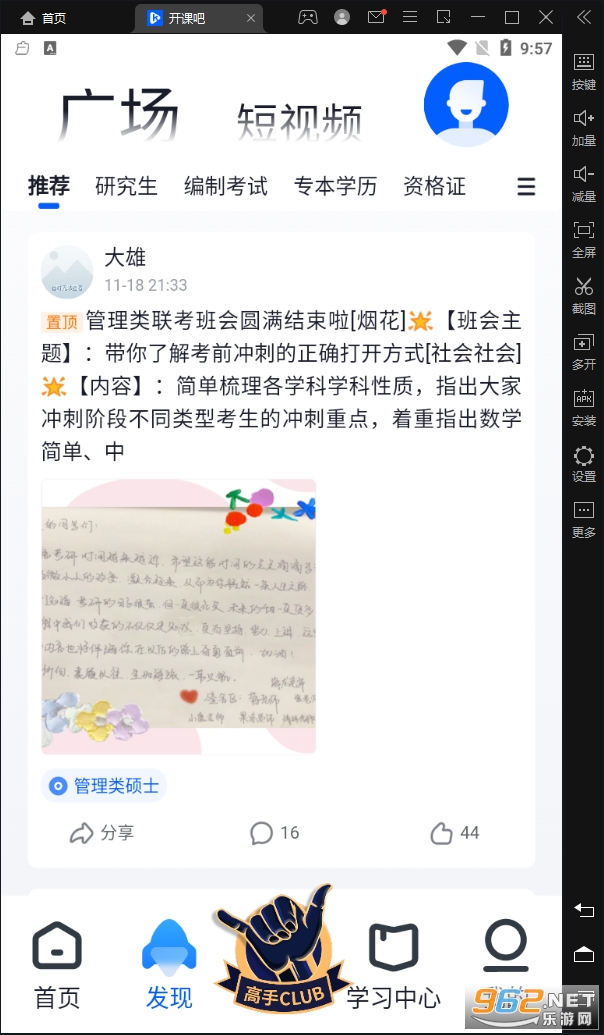
Task: Click the 按键 keyboard mapping icon
Action: pyautogui.click(x=584, y=72)
